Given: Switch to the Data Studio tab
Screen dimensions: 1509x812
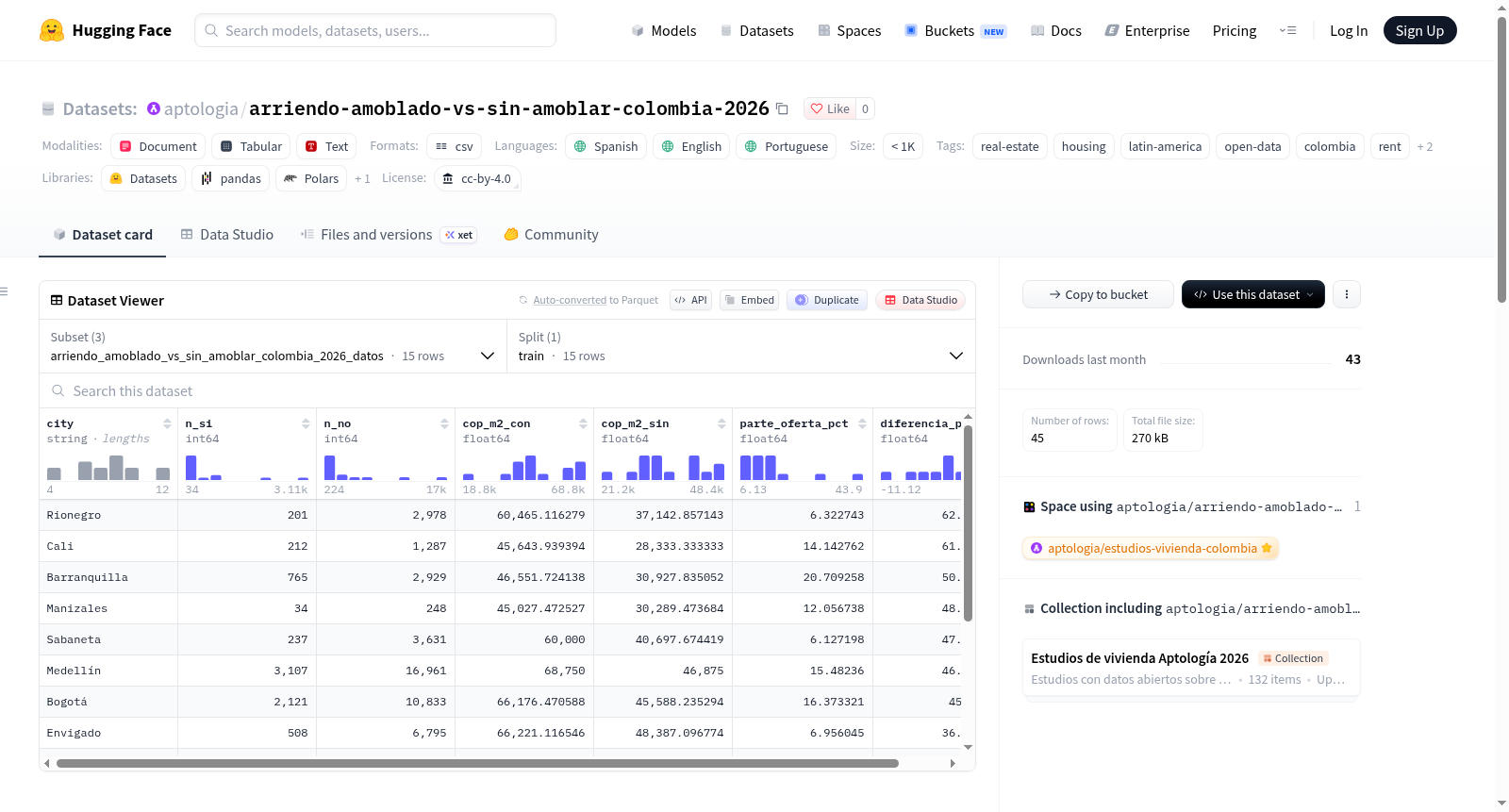Looking at the screenshot, I should (227, 235).
